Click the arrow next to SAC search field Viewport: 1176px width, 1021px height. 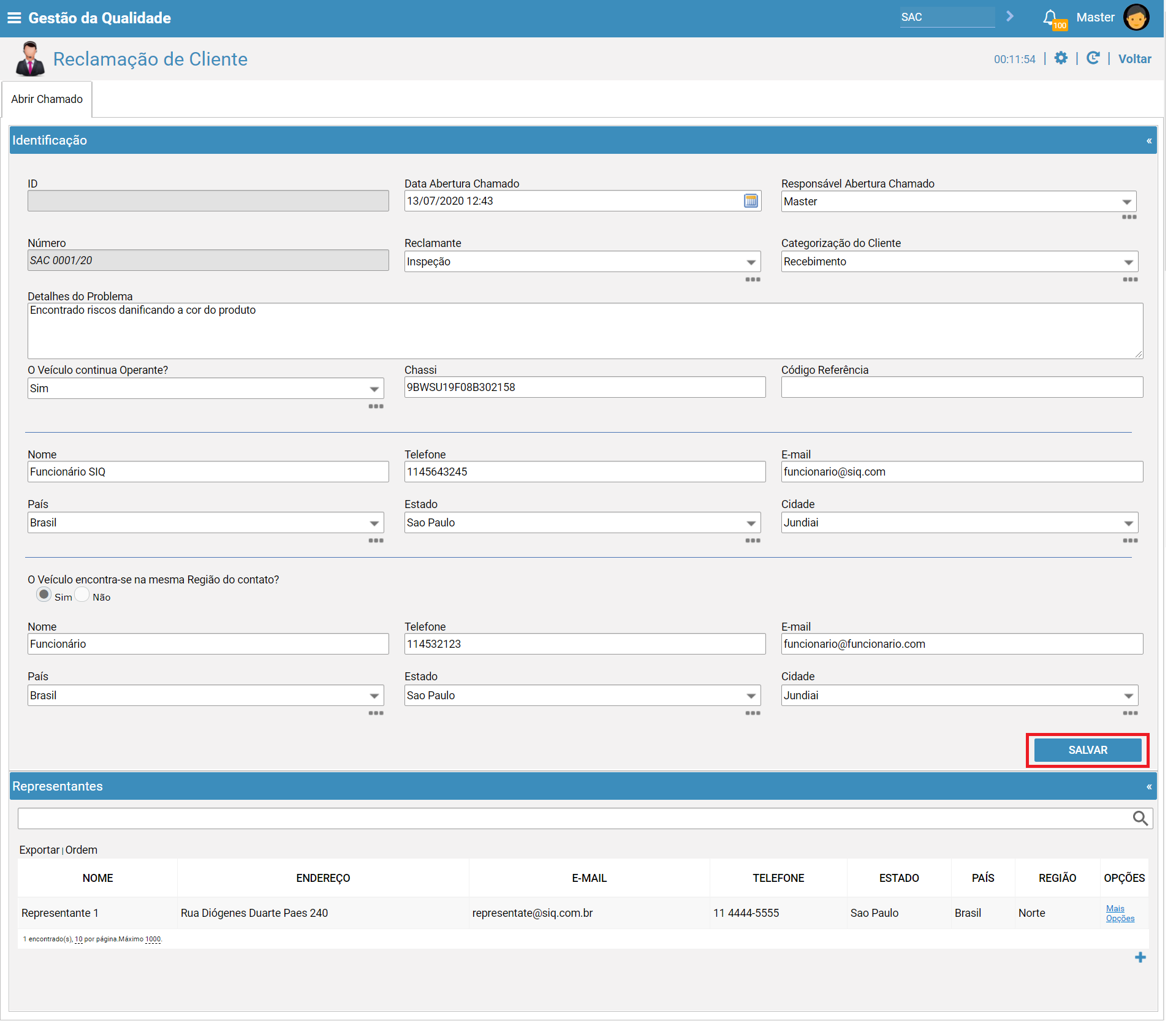1010,17
